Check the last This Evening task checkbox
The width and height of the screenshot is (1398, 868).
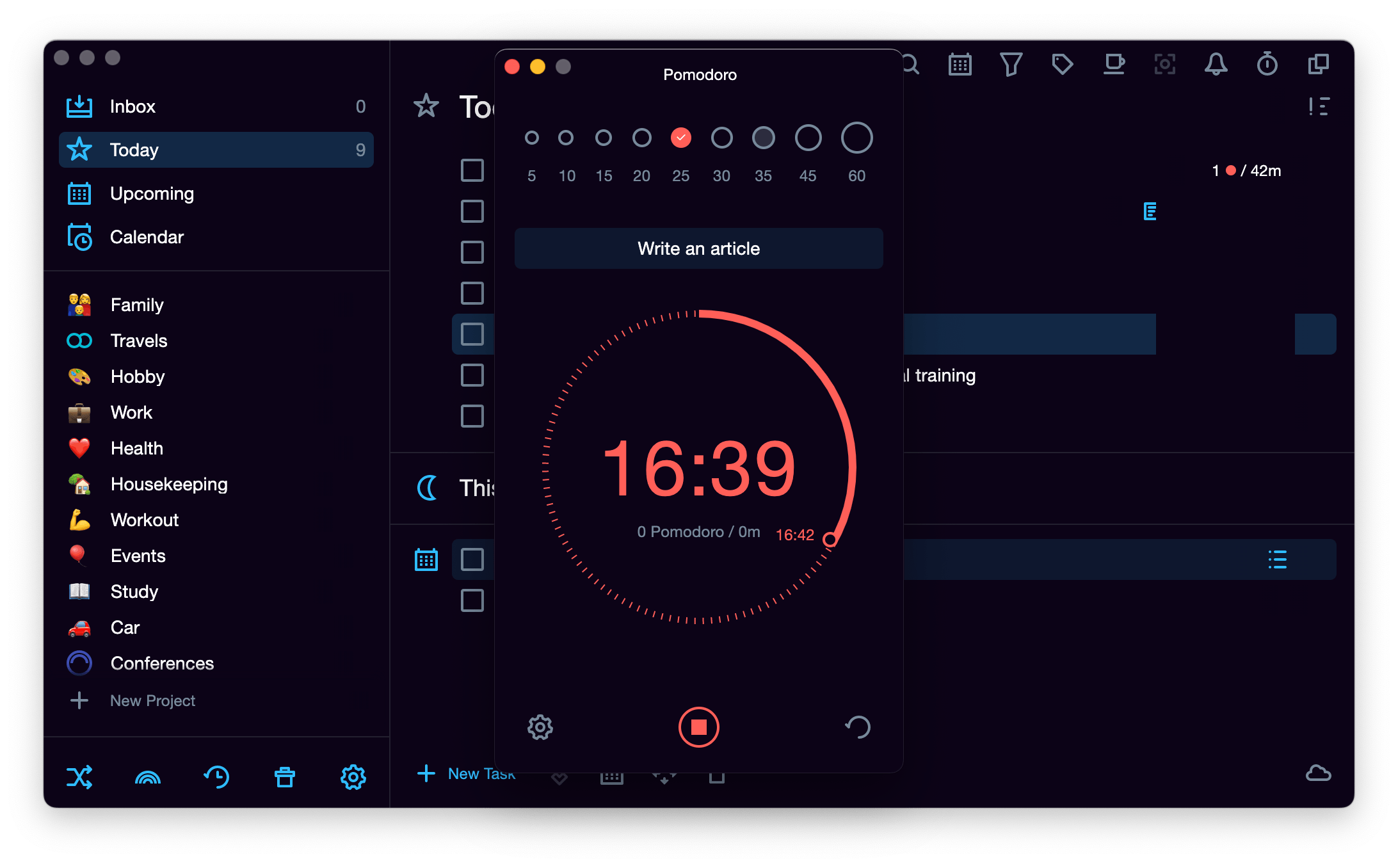coord(472,600)
